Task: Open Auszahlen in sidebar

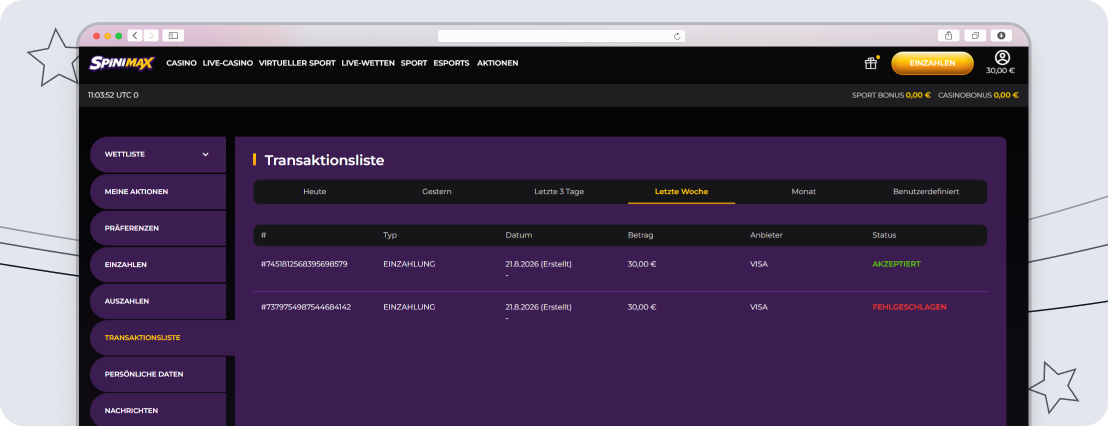Action: pos(158,301)
